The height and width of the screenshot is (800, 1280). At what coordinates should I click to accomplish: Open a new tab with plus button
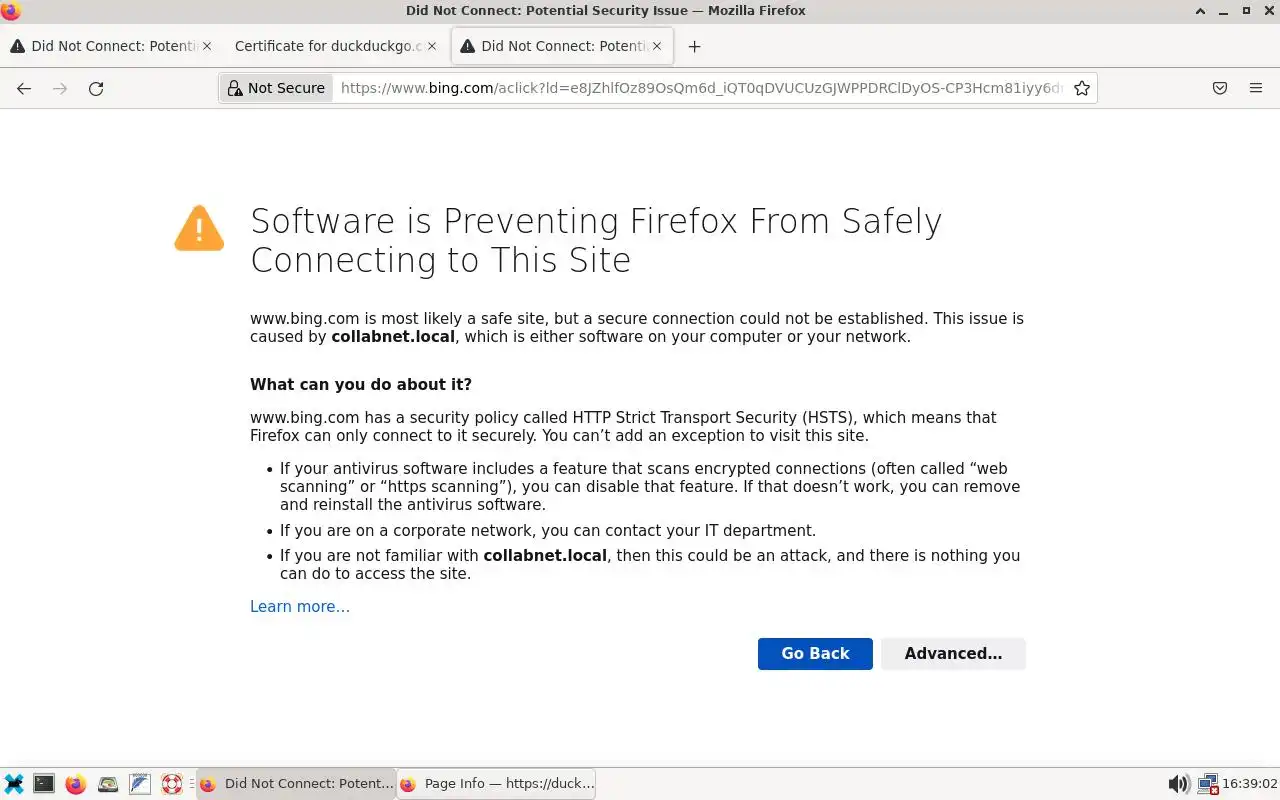(694, 46)
